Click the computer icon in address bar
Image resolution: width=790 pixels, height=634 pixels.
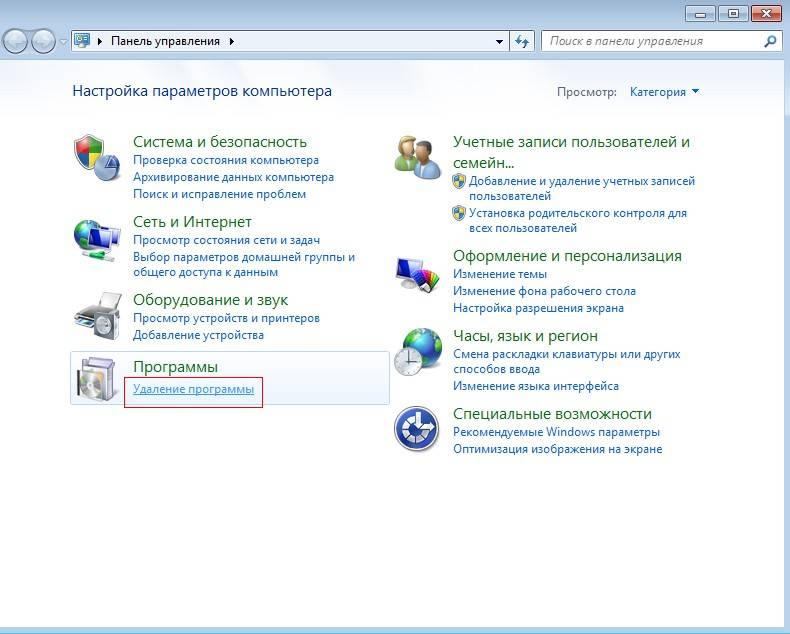point(82,40)
